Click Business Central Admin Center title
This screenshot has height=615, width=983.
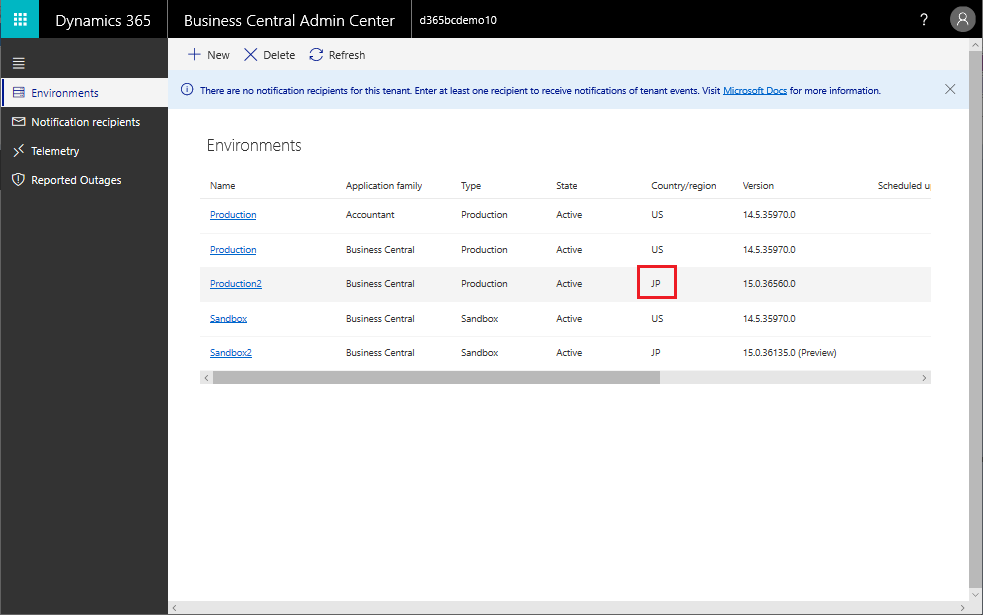tap(289, 20)
